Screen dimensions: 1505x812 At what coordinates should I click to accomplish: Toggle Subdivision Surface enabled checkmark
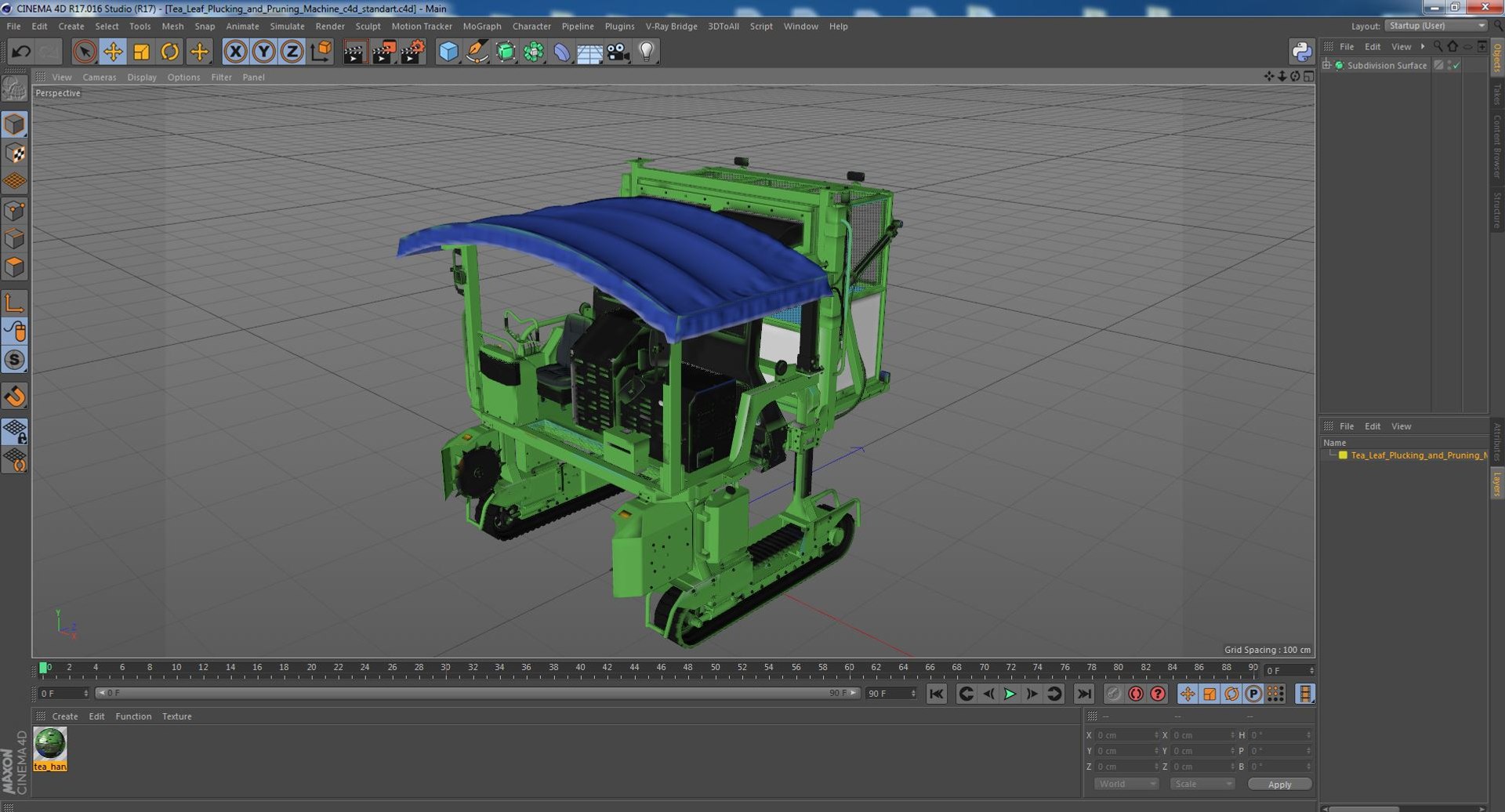[x=1456, y=65]
